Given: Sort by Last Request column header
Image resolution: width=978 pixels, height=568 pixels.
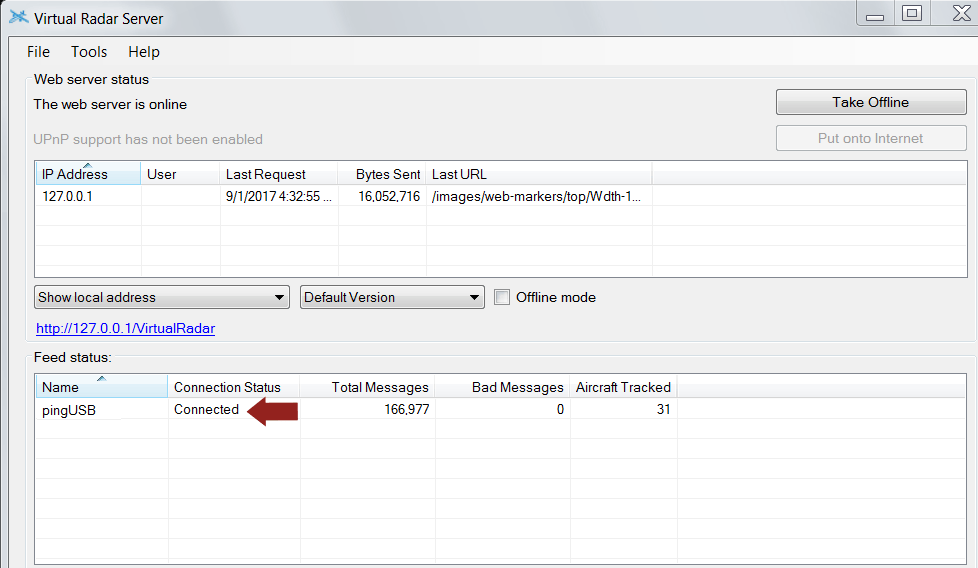Looking at the screenshot, I should coord(279,174).
